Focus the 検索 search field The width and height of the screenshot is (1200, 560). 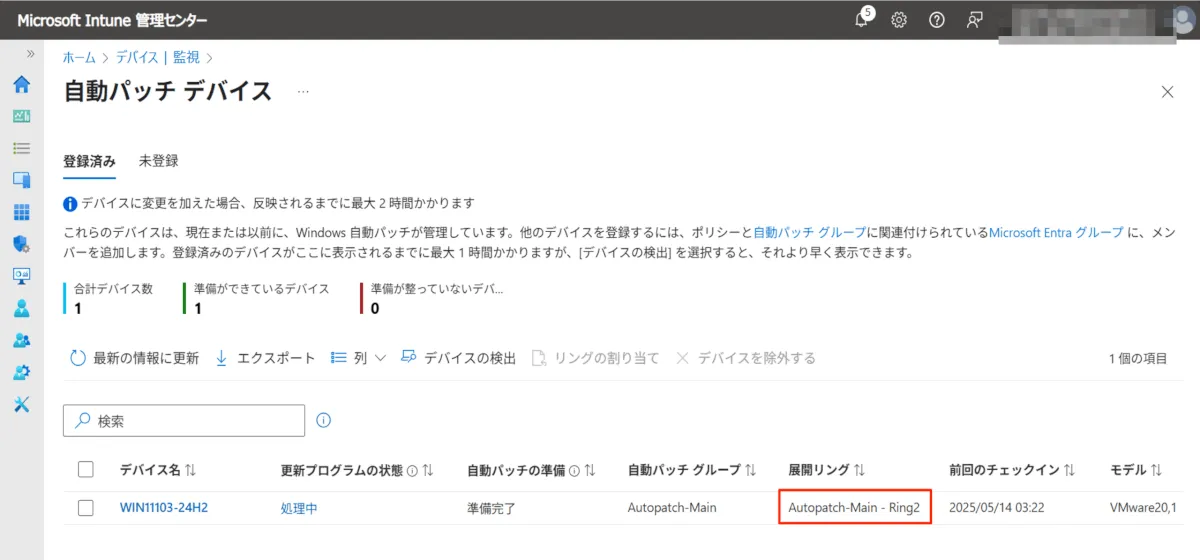(184, 421)
